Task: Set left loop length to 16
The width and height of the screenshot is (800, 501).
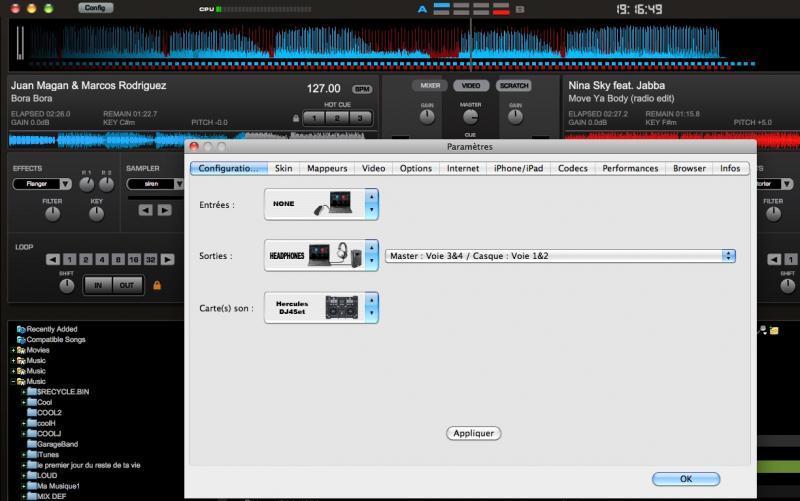Action: pyautogui.click(x=134, y=260)
